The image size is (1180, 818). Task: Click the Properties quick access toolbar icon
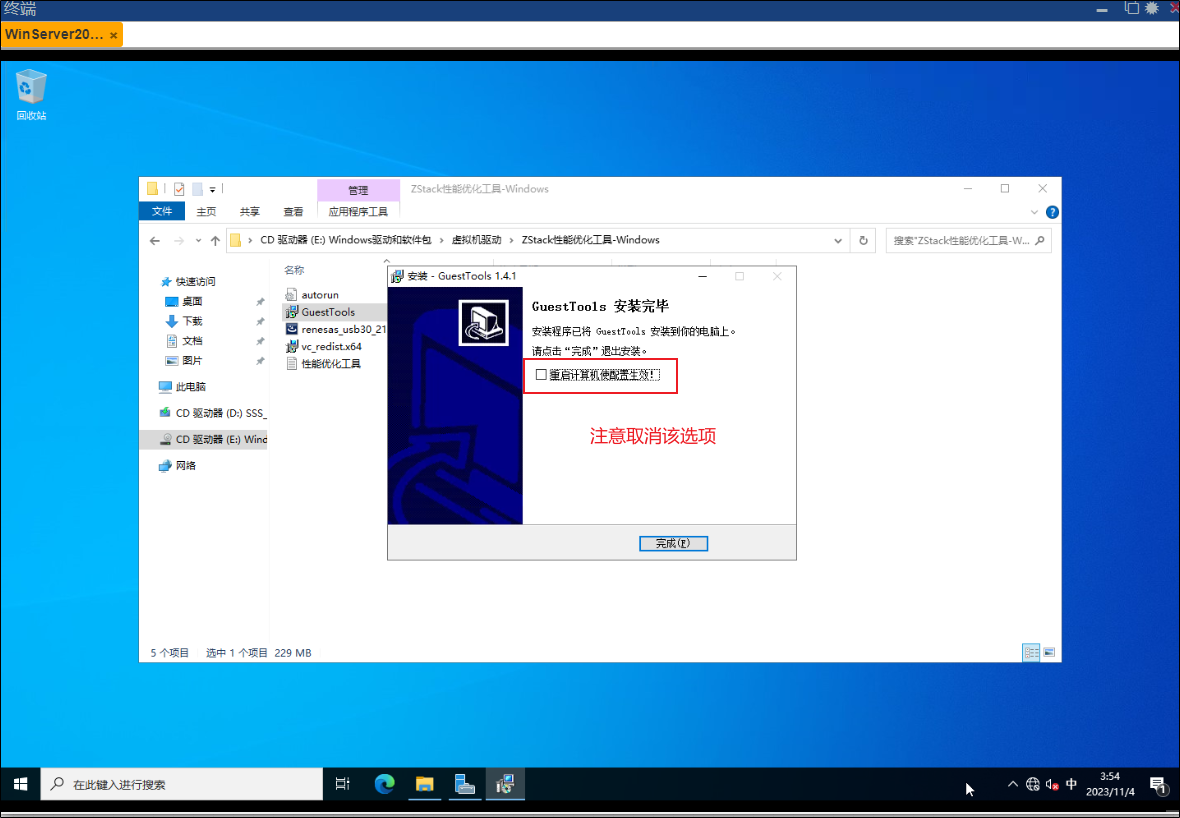179,189
